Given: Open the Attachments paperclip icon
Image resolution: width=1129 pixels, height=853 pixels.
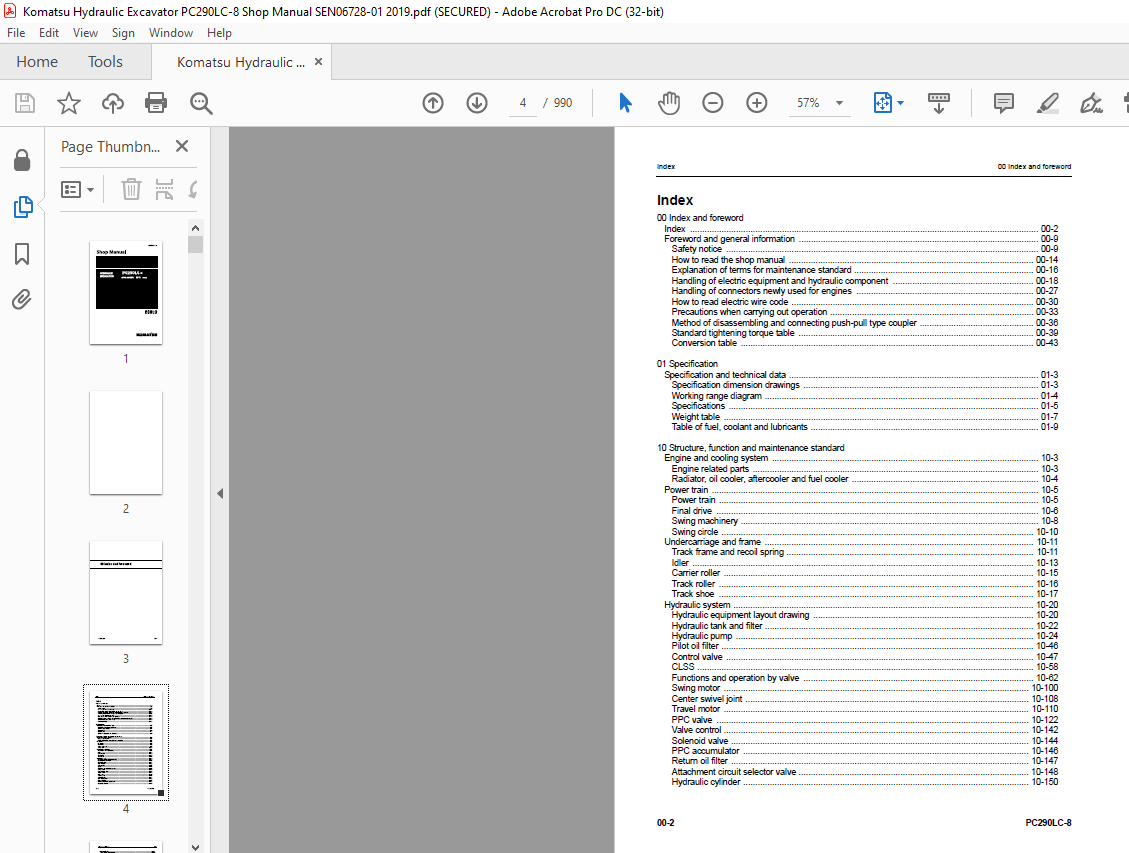Looking at the screenshot, I should (22, 299).
